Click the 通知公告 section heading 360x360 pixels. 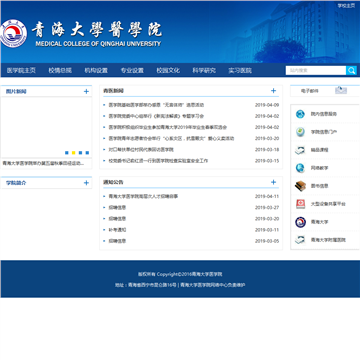[113, 182]
